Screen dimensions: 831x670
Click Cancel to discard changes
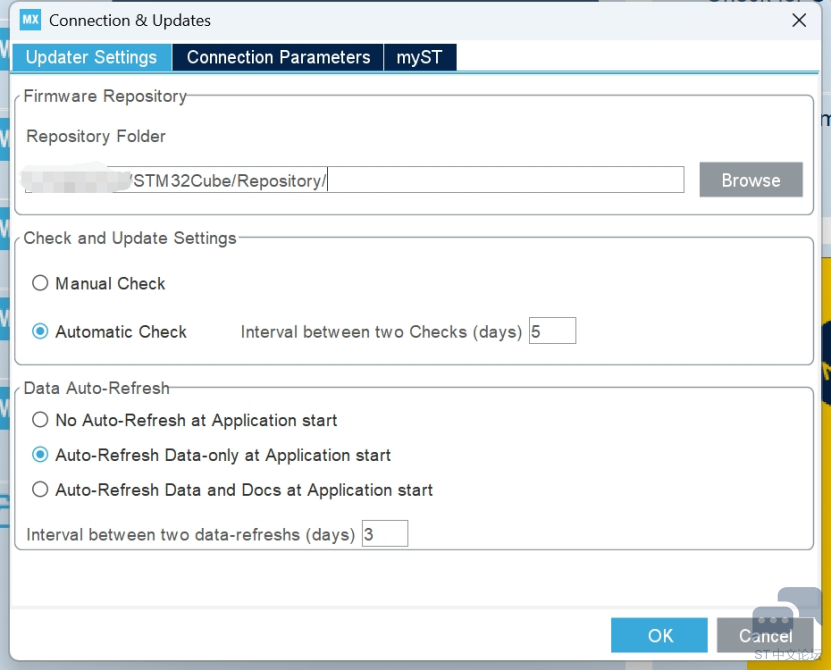click(x=765, y=635)
